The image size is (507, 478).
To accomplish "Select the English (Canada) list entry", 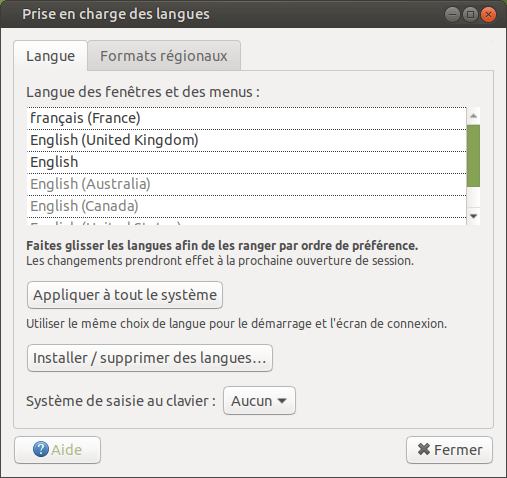I will [x=246, y=206].
